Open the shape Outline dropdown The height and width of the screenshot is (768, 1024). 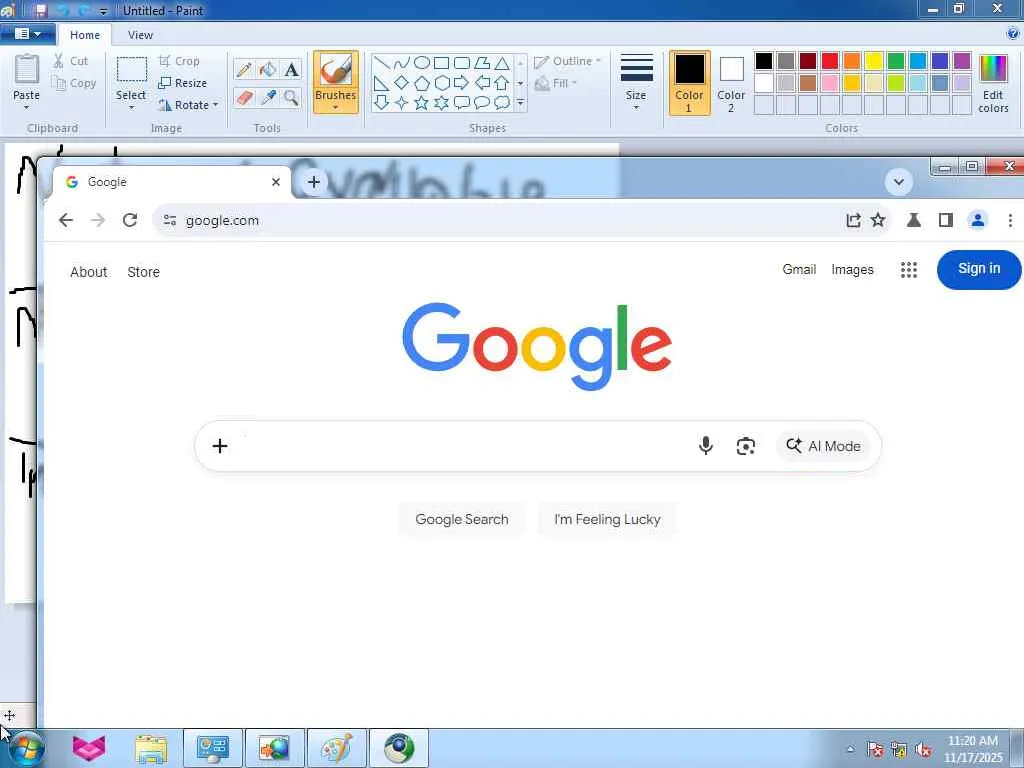tap(568, 61)
